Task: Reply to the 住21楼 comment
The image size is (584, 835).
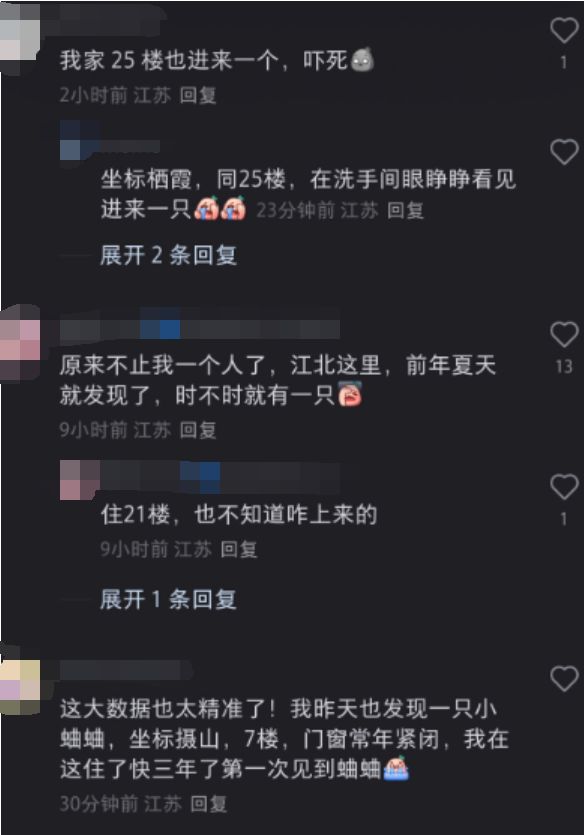Action: (238, 549)
